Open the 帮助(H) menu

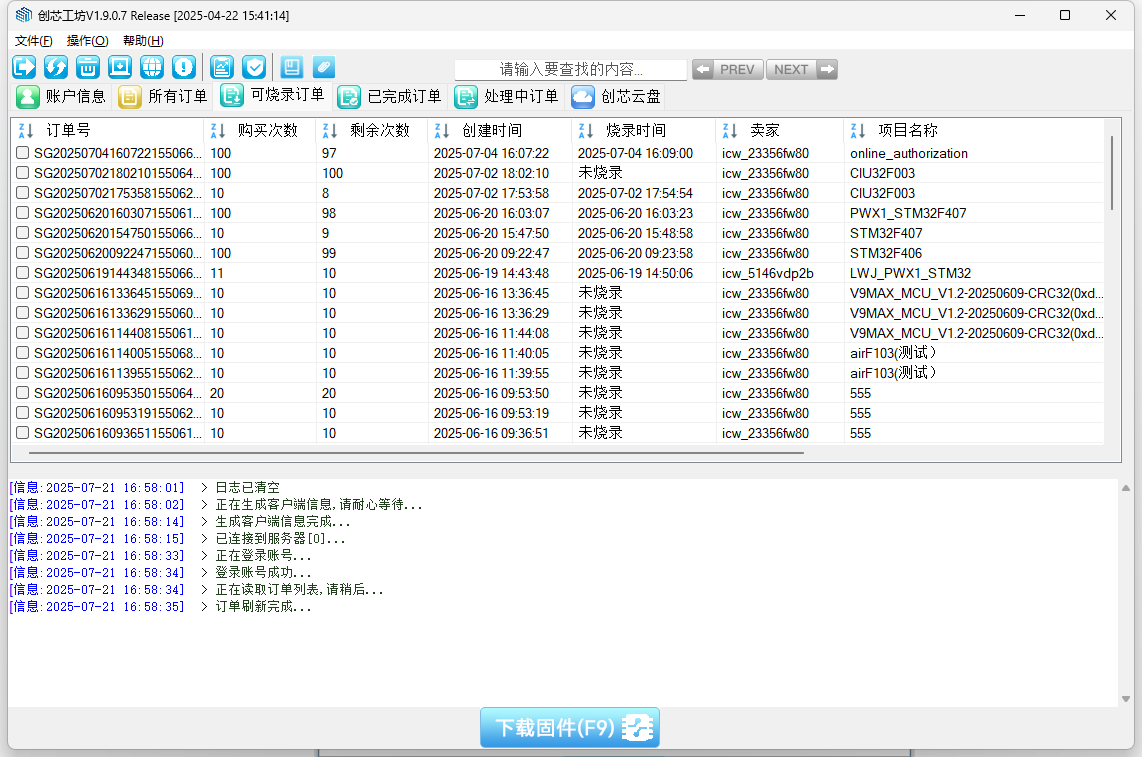click(143, 41)
